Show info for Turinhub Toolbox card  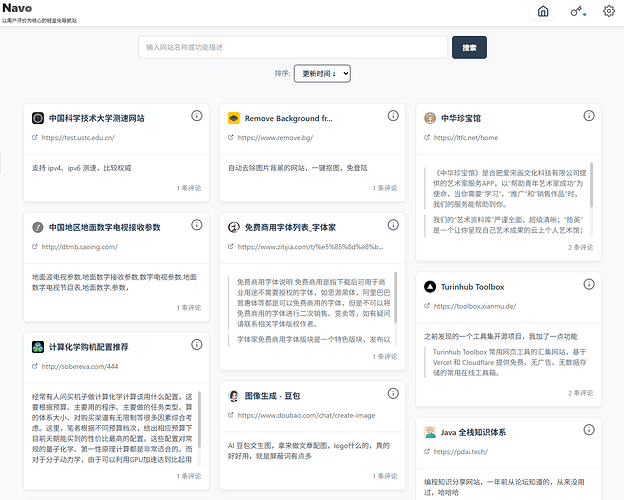coord(589,284)
